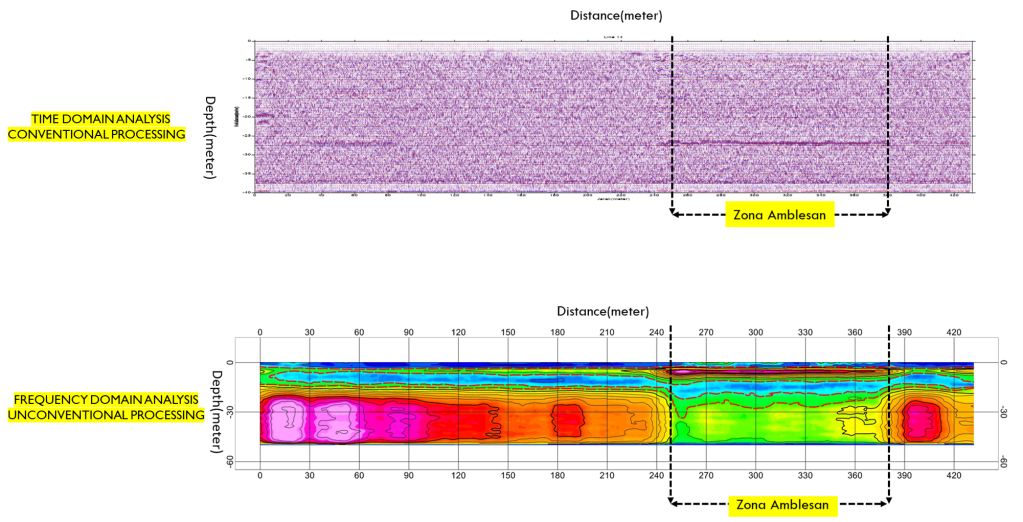
Task: Click the 270 tick on top distance axis
Action: [x=706, y=331]
